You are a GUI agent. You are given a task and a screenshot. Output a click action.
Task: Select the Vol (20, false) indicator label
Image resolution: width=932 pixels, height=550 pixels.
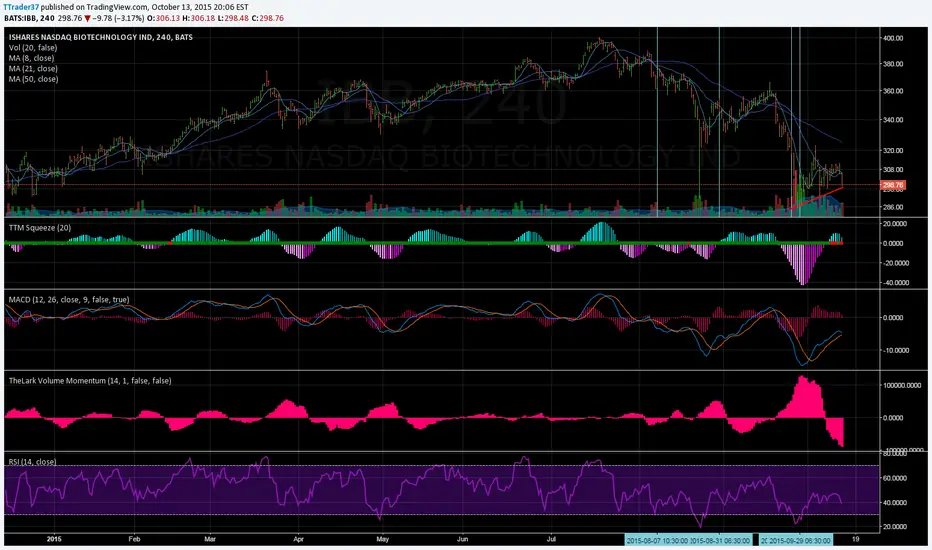33,48
